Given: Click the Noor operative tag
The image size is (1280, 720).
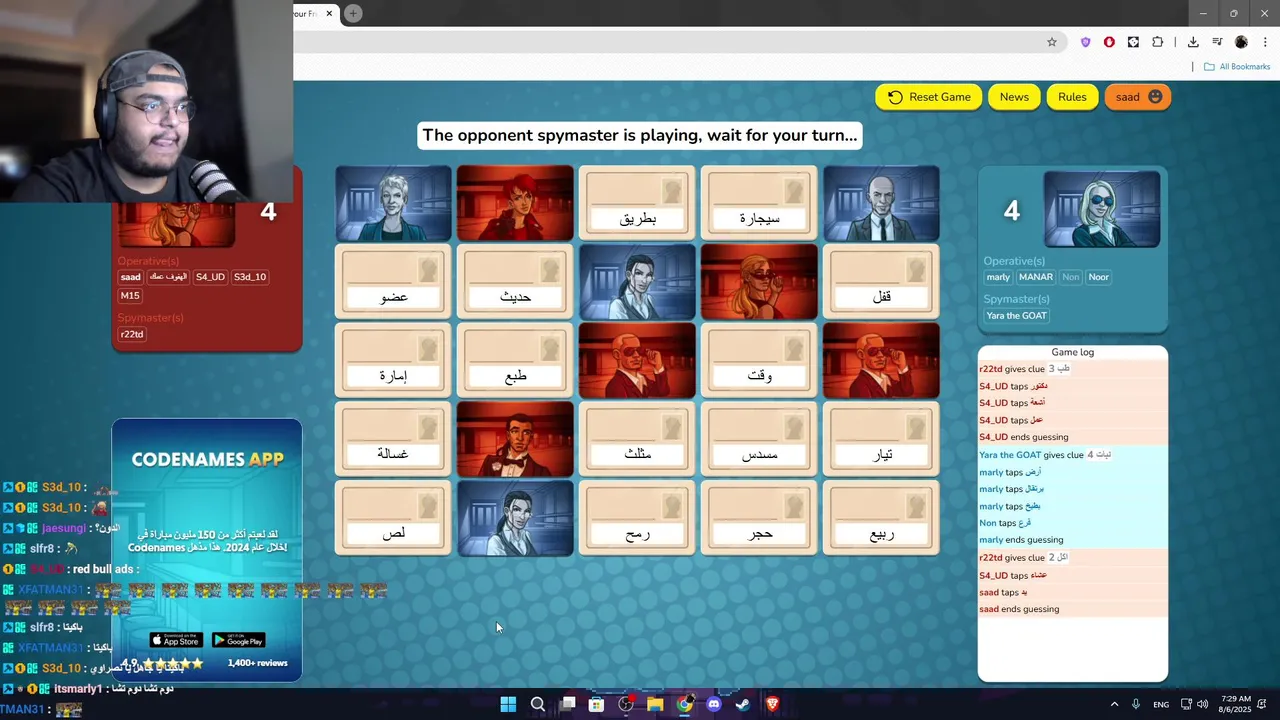Looking at the screenshot, I should click(1099, 277).
